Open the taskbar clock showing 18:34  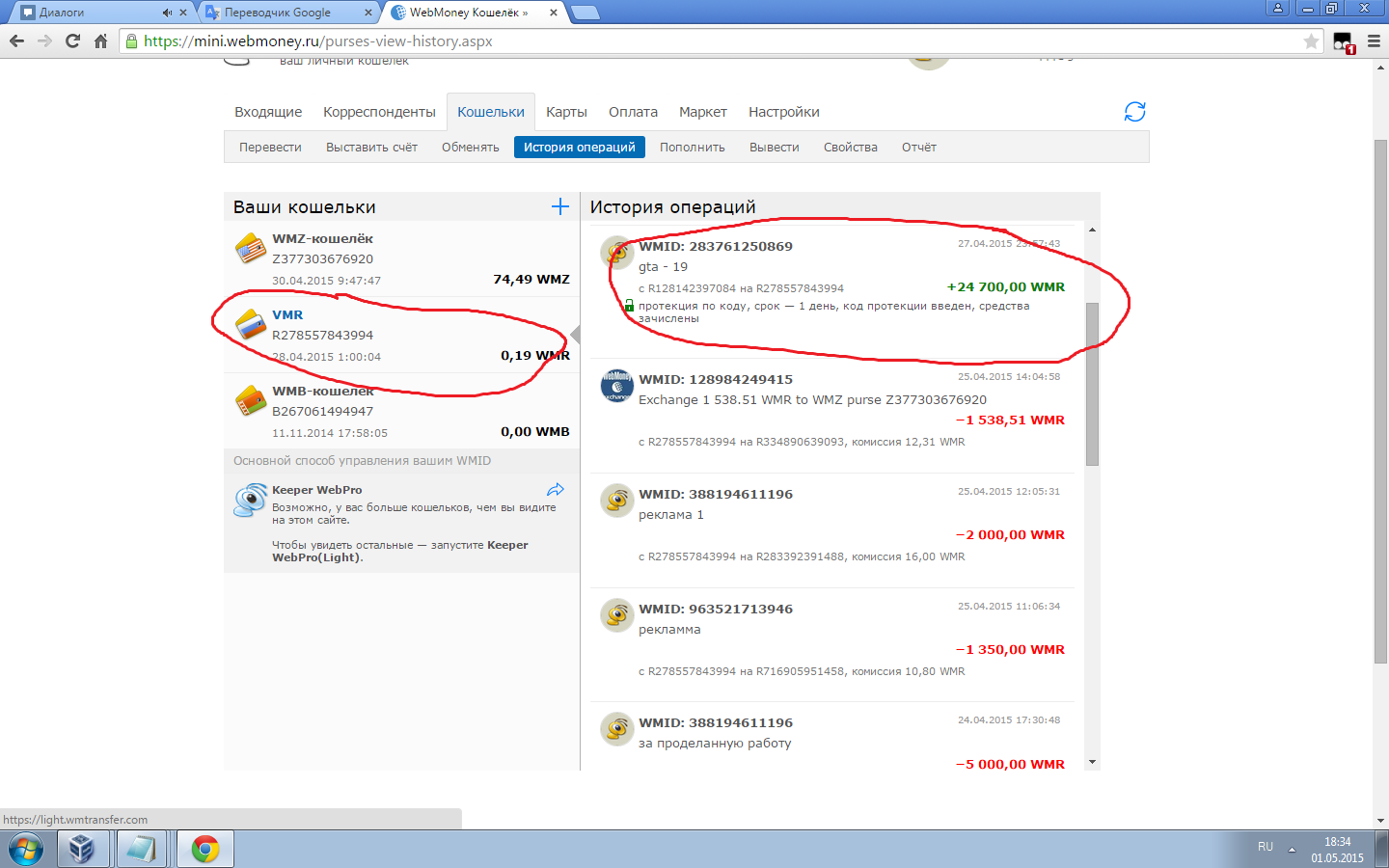[1337, 850]
